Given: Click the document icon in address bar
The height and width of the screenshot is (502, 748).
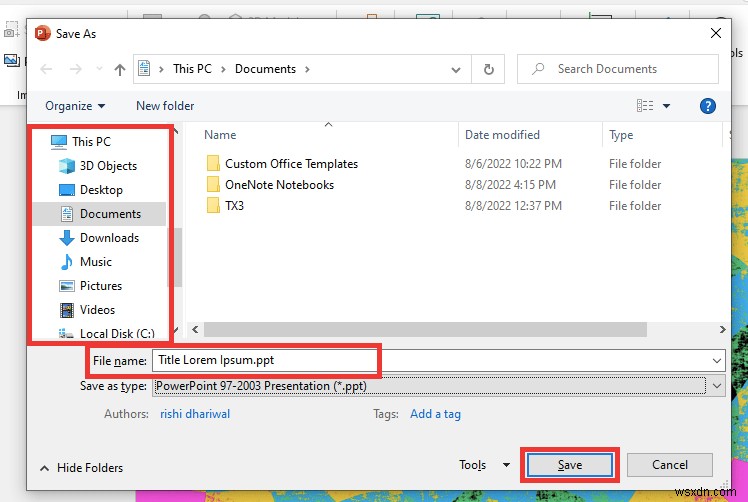Looking at the screenshot, I should (x=144, y=68).
